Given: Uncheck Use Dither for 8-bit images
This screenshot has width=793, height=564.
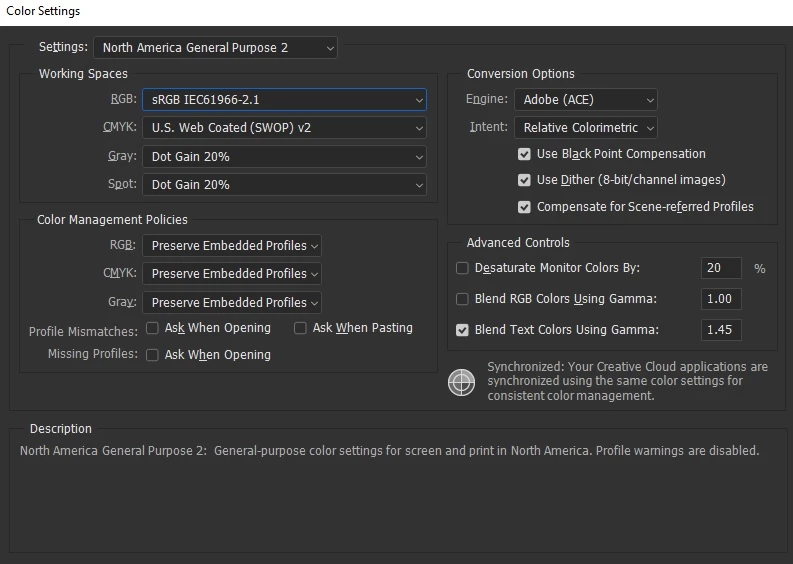Looking at the screenshot, I should [524, 180].
